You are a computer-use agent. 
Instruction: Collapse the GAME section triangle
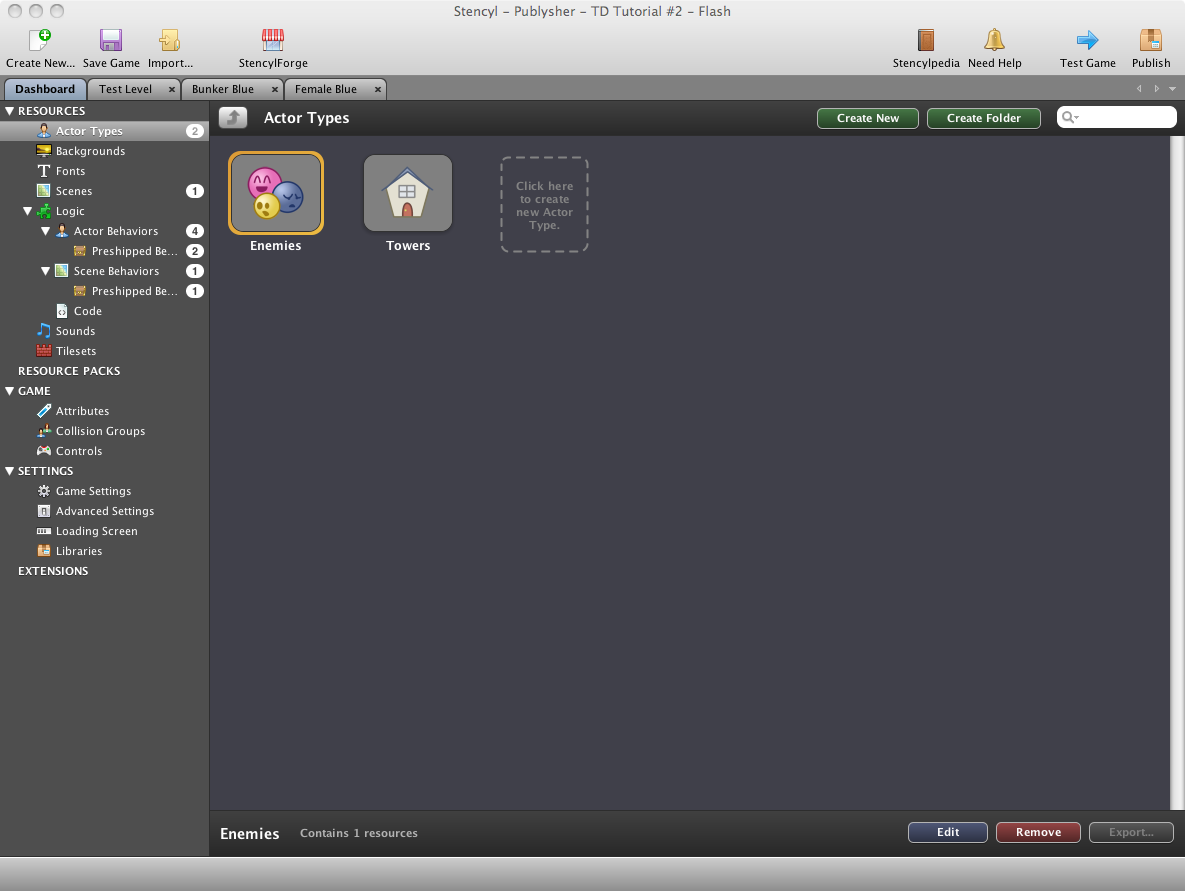pyautogui.click(x=10, y=391)
